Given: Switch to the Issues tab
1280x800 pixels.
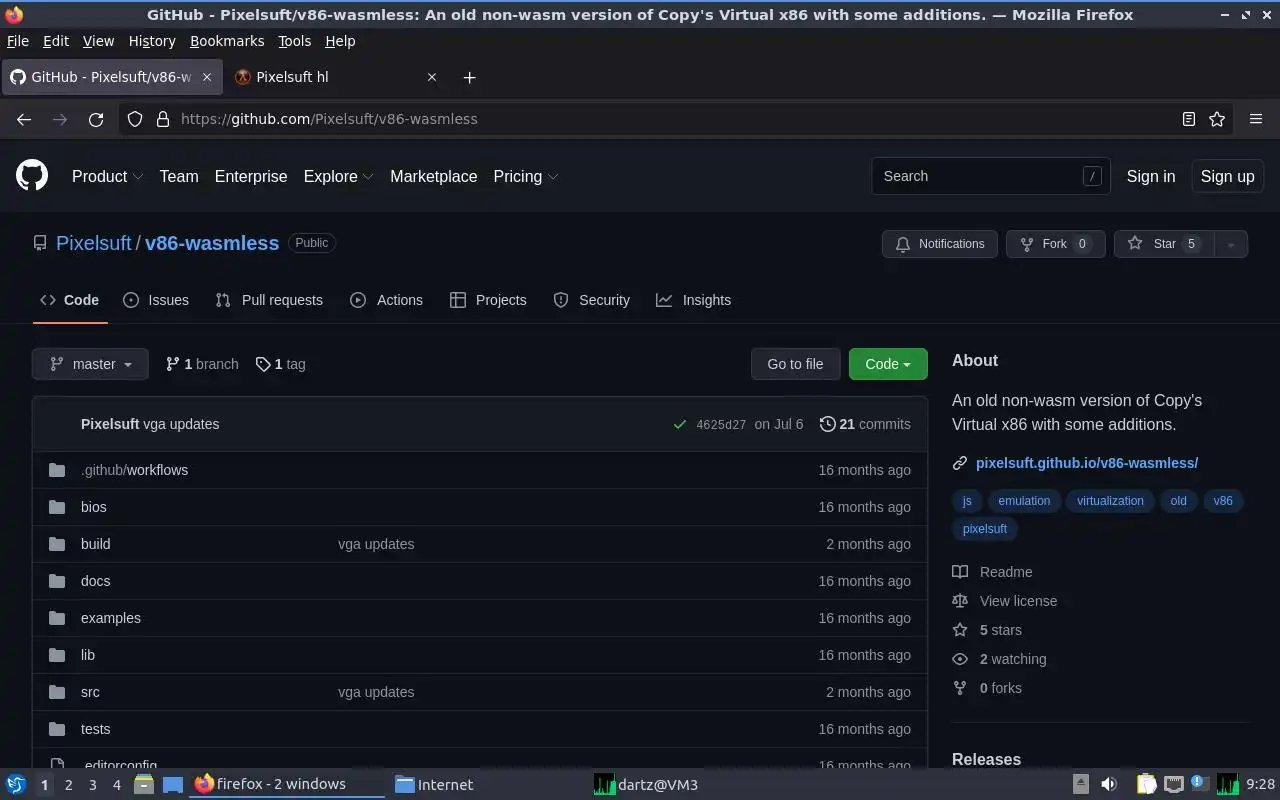Looking at the screenshot, I should pyautogui.click(x=156, y=300).
